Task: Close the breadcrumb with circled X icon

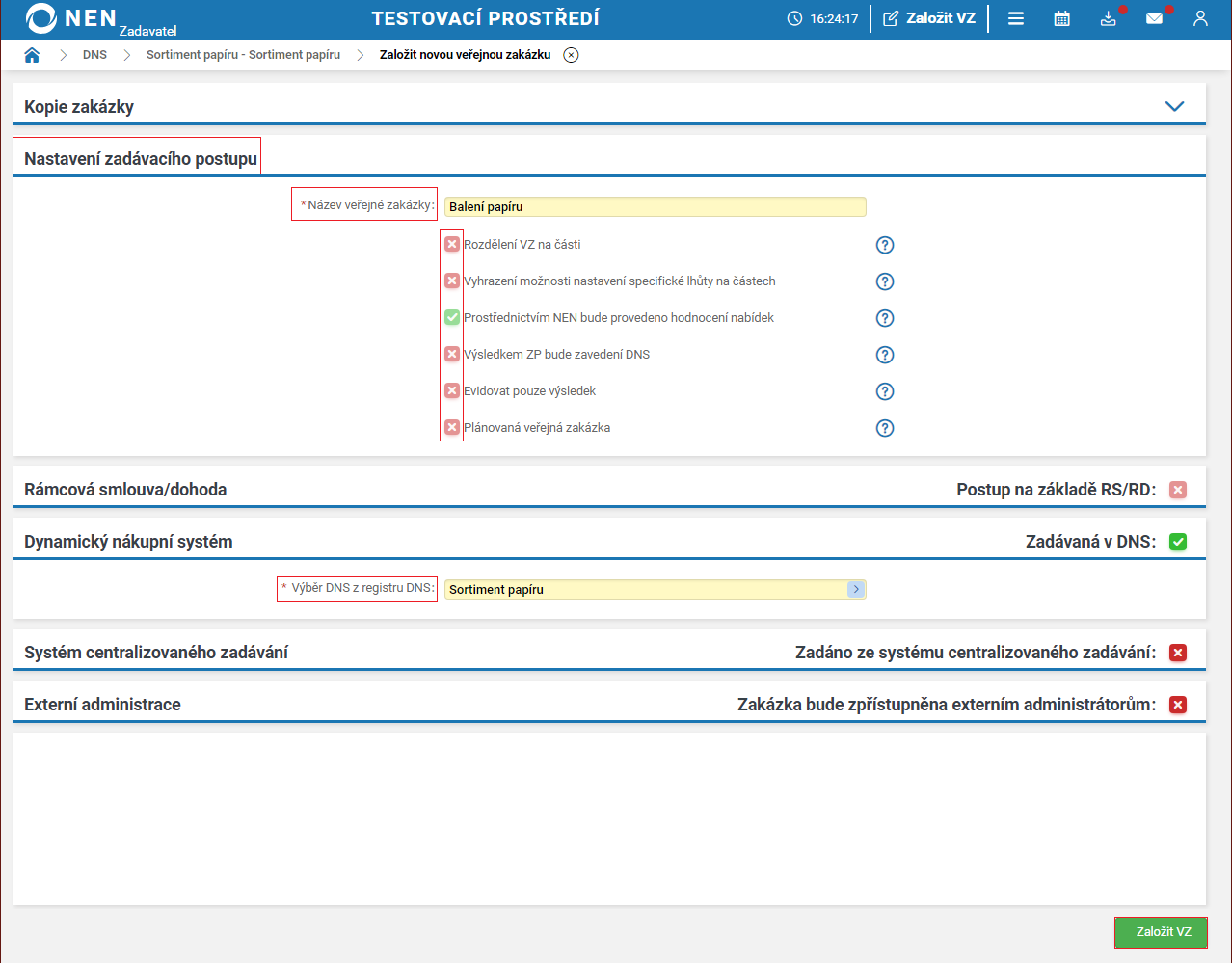Action: [x=572, y=55]
